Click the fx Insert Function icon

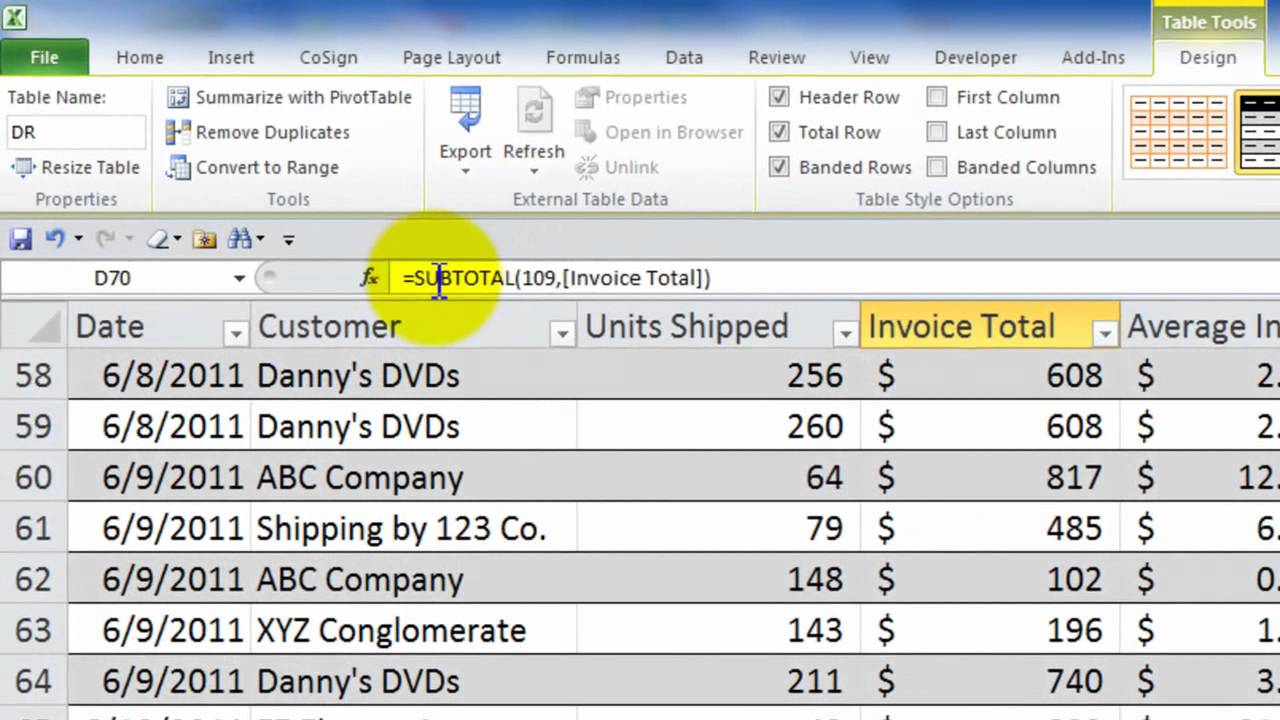(x=370, y=278)
